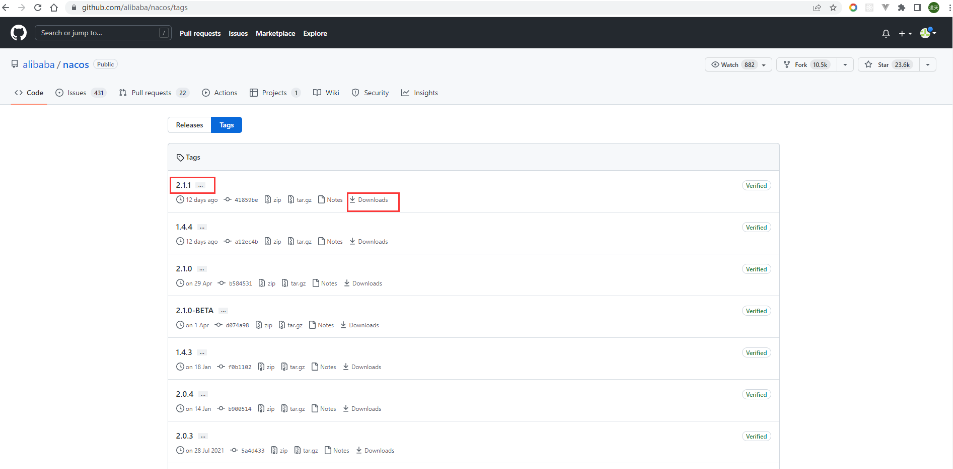Expand the Fork dropdown arrow
953x469 pixels.
point(845,64)
